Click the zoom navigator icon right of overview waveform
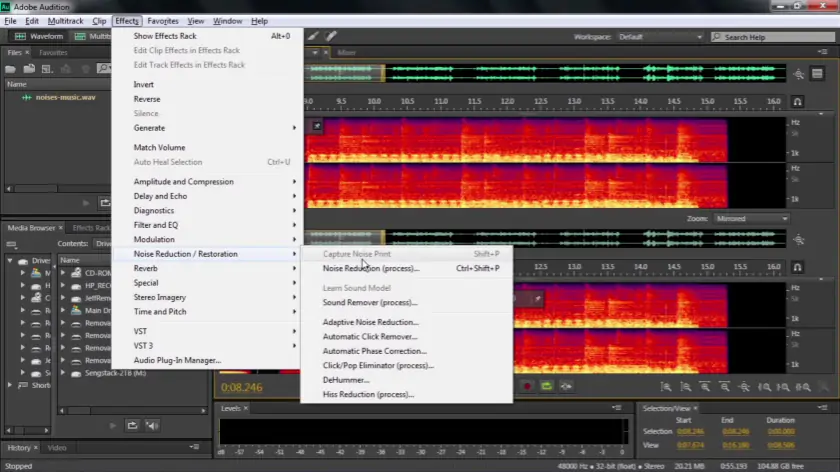The width and height of the screenshot is (840, 472). click(798, 74)
